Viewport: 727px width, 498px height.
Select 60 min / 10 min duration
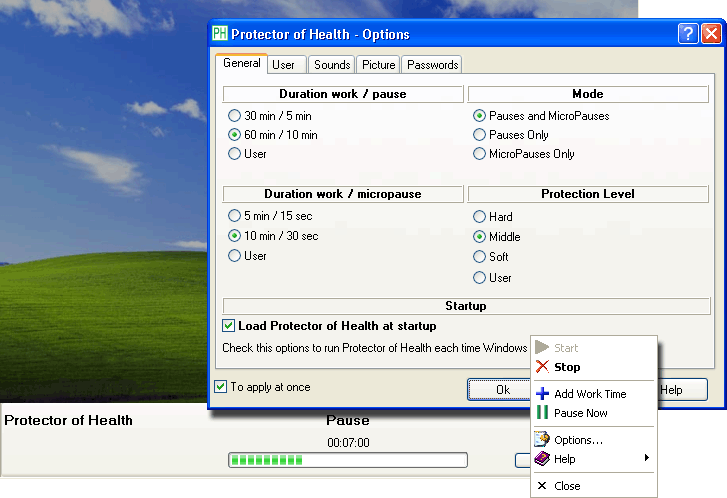(x=273, y=135)
